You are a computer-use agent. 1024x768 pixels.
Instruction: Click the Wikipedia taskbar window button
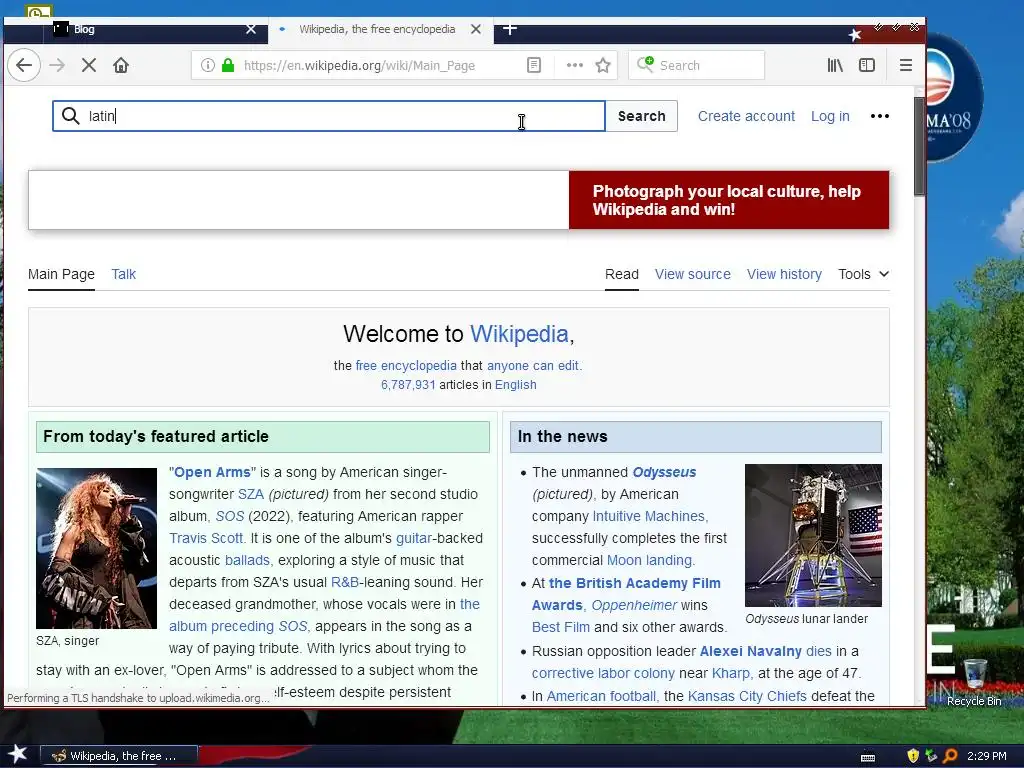pyautogui.click(x=119, y=756)
